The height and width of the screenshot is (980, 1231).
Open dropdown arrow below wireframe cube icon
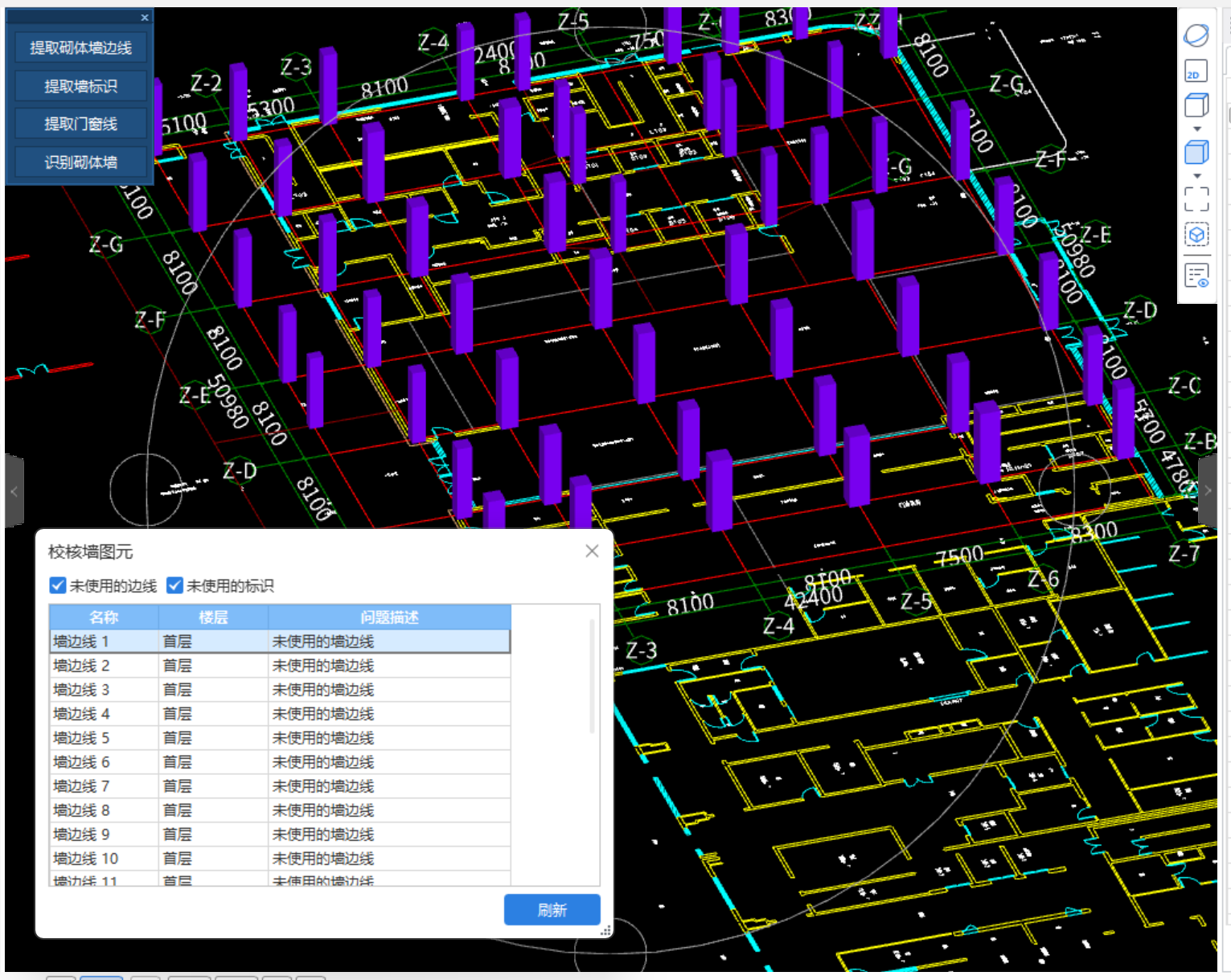(x=1196, y=129)
